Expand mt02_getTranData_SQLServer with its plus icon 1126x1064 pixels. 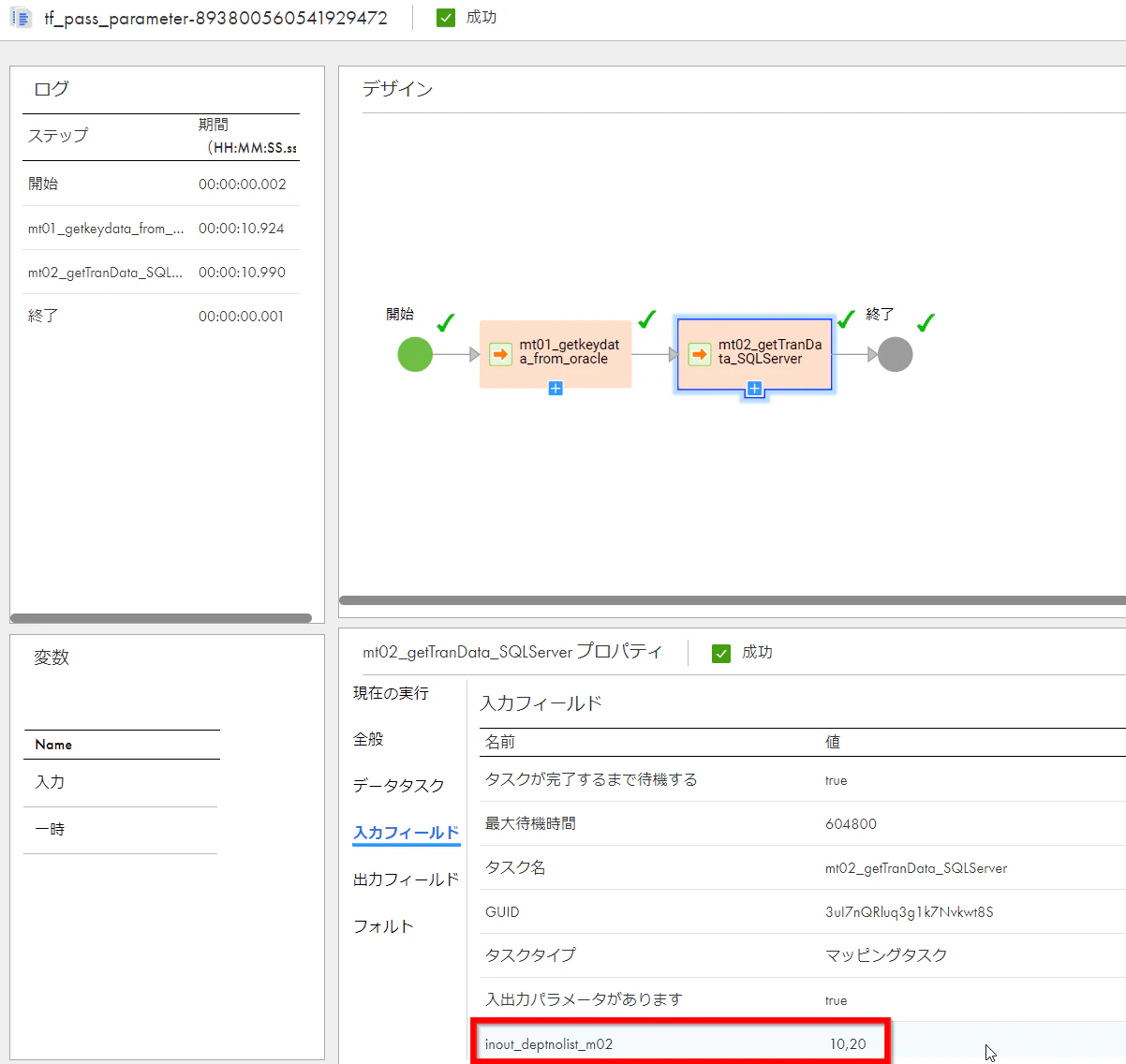click(x=754, y=389)
